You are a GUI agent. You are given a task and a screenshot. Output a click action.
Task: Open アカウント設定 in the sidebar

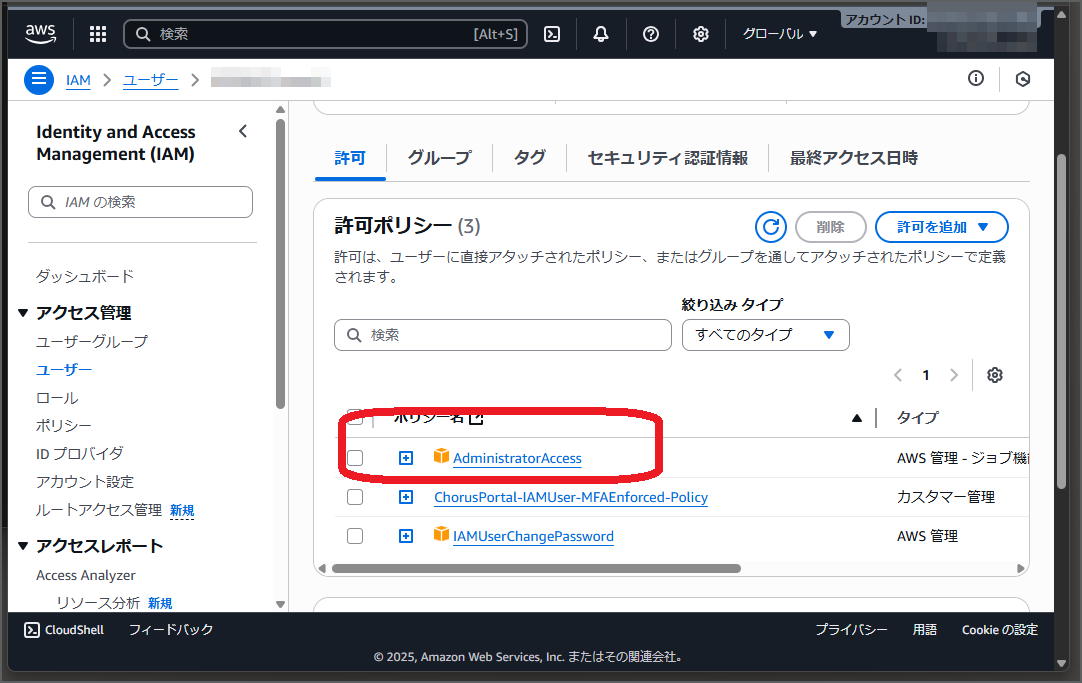point(85,482)
